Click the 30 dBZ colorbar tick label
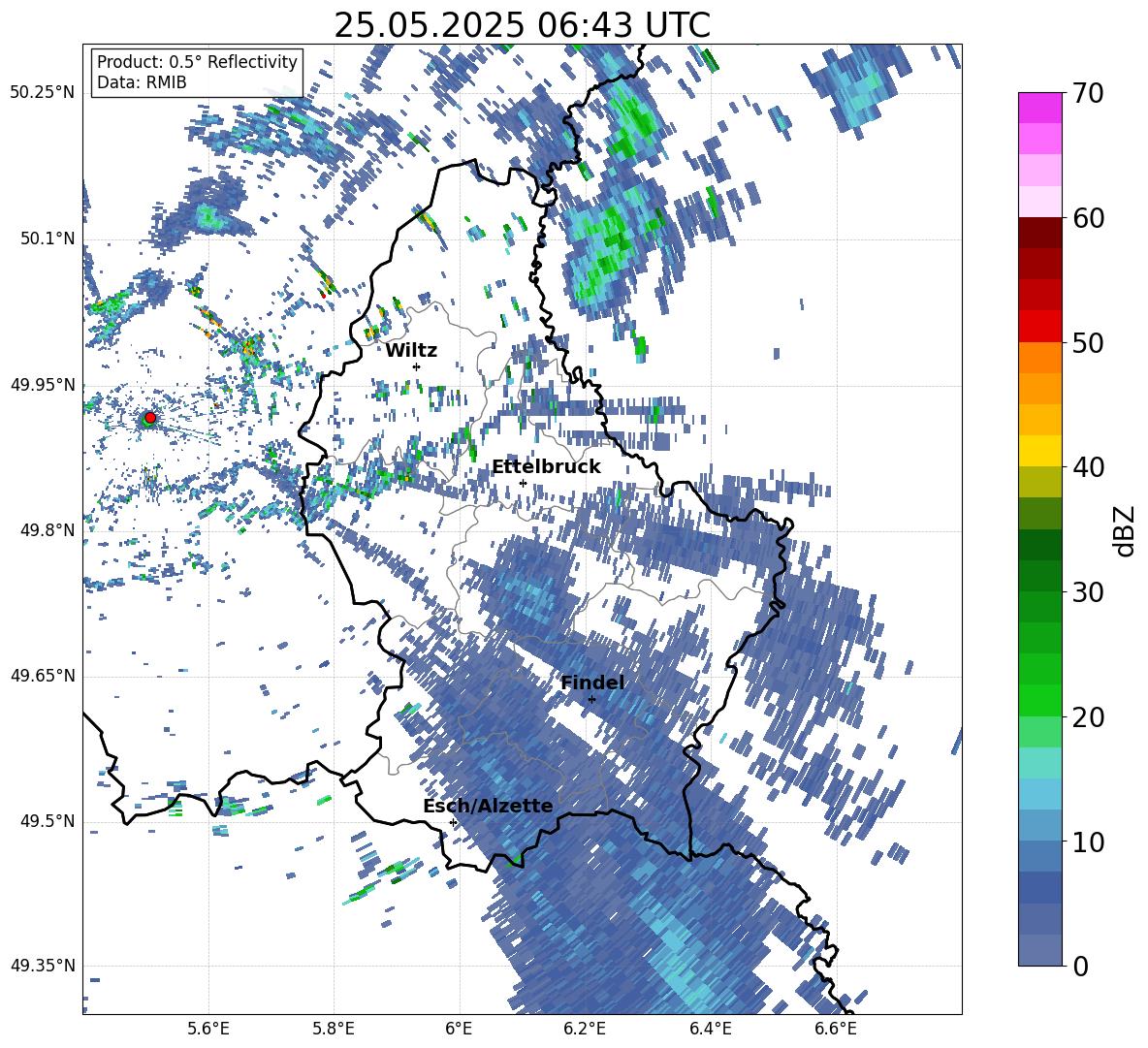1148x1048 pixels. pos(1087,592)
